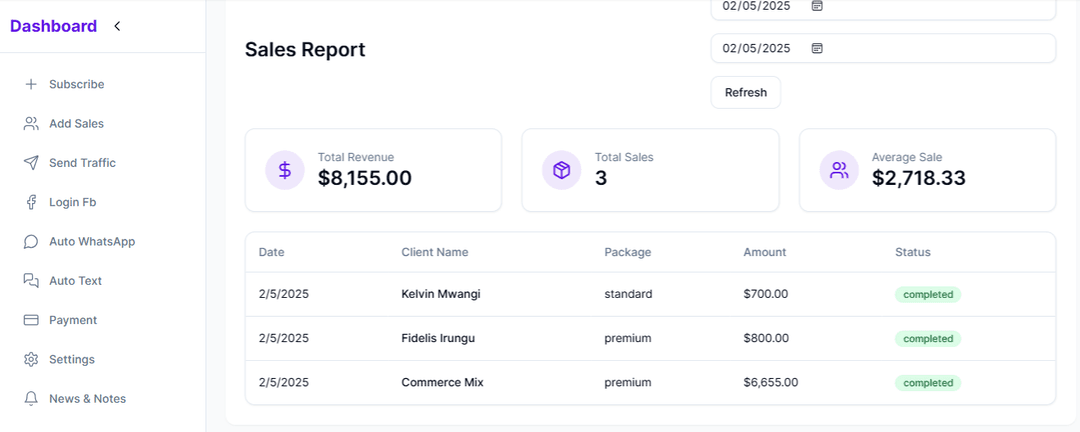Click the standard package cell
The image size is (1080, 432).
(628, 294)
